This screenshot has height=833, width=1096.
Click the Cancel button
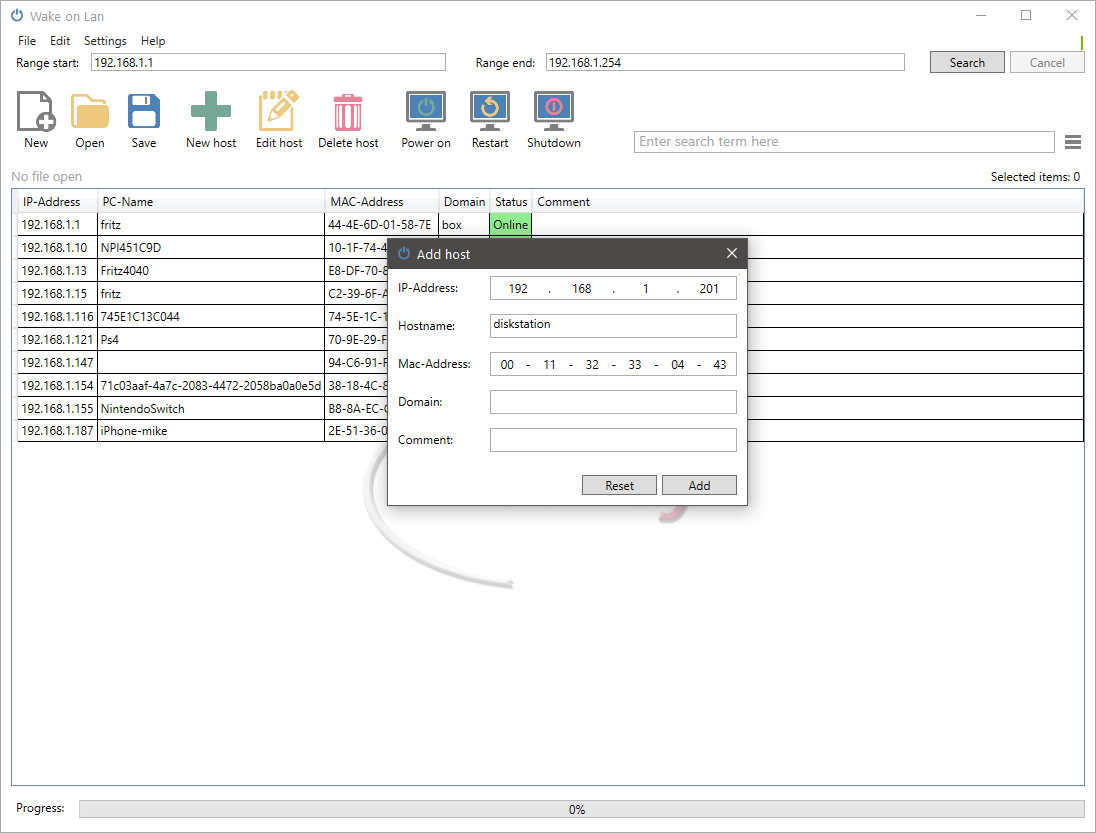coord(1046,62)
